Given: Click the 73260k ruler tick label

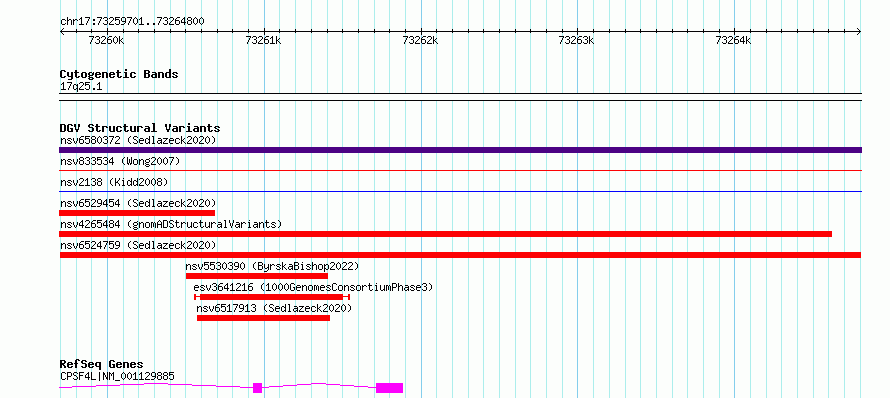Looking at the screenshot, I should tap(107, 40).
